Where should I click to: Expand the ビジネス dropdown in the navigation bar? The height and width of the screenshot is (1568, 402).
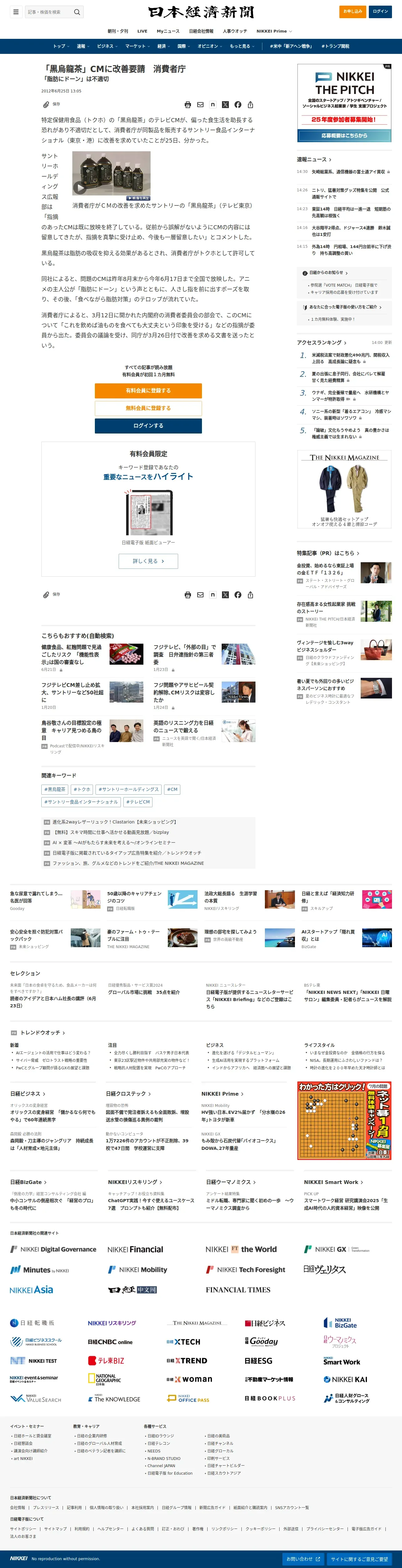107,46
